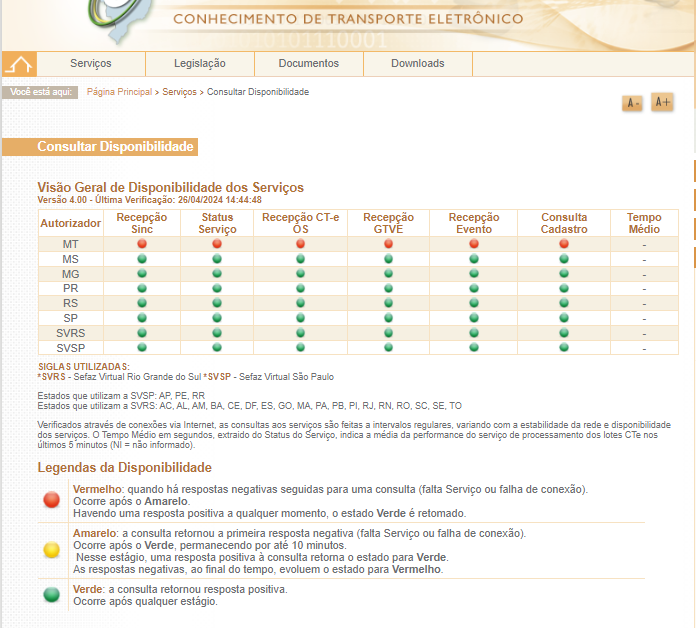This screenshot has width=696, height=628.
Task: Increase font size with the A+ button
Action: [662, 102]
